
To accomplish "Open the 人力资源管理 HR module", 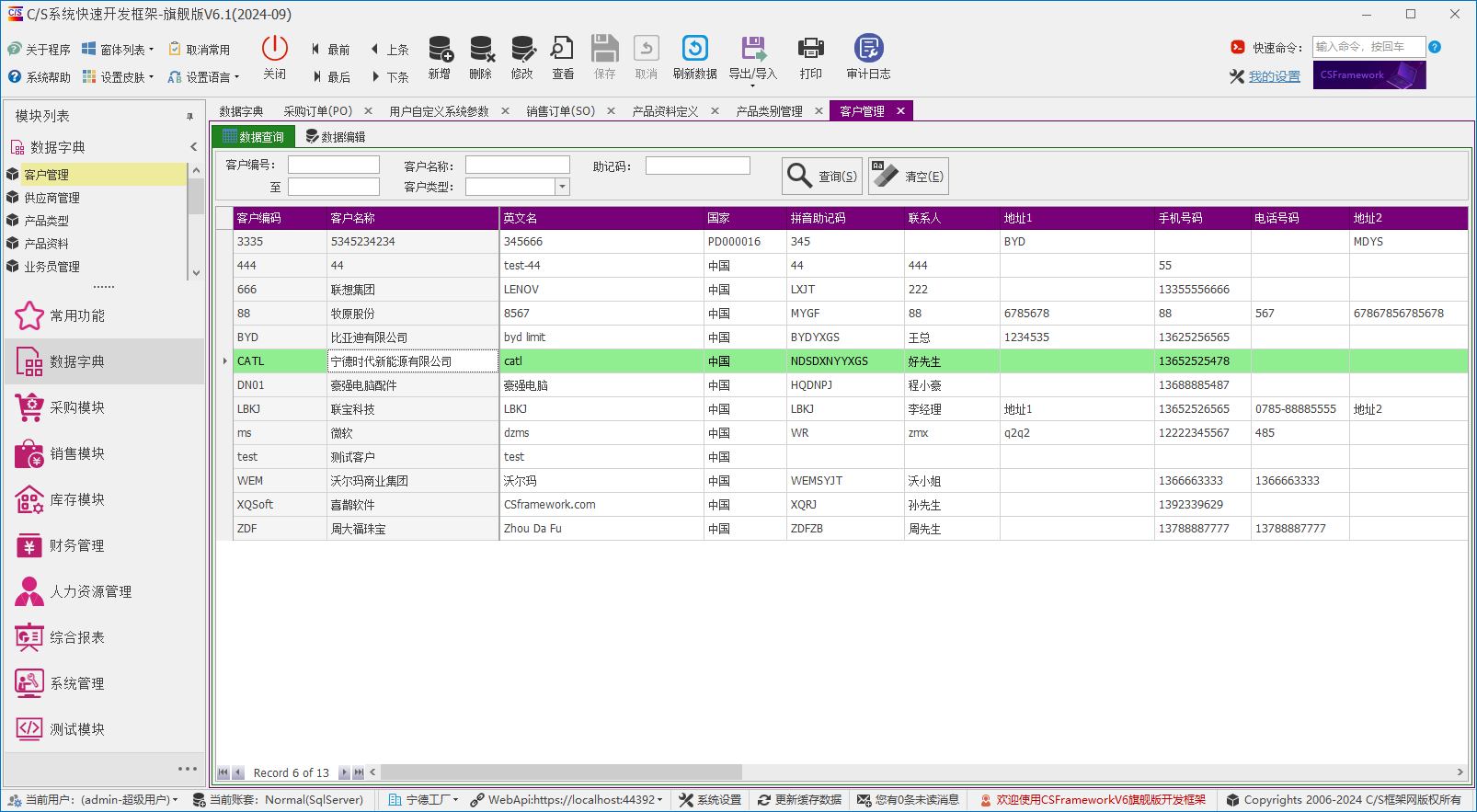I will [x=104, y=591].
